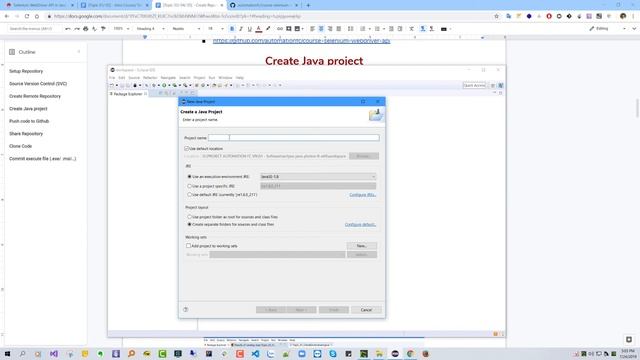Click the Outline panel icon

point(12,52)
